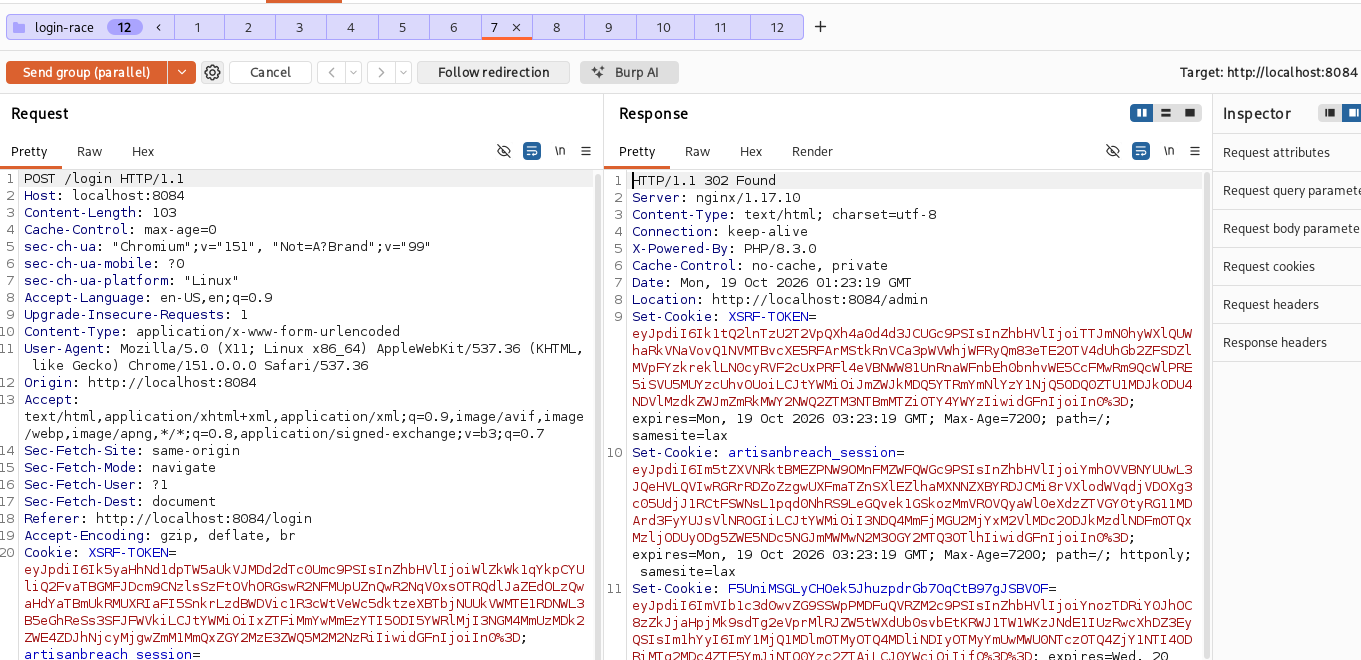Click the Location header in response
The width and height of the screenshot is (1361, 660).
(x=780, y=300)
